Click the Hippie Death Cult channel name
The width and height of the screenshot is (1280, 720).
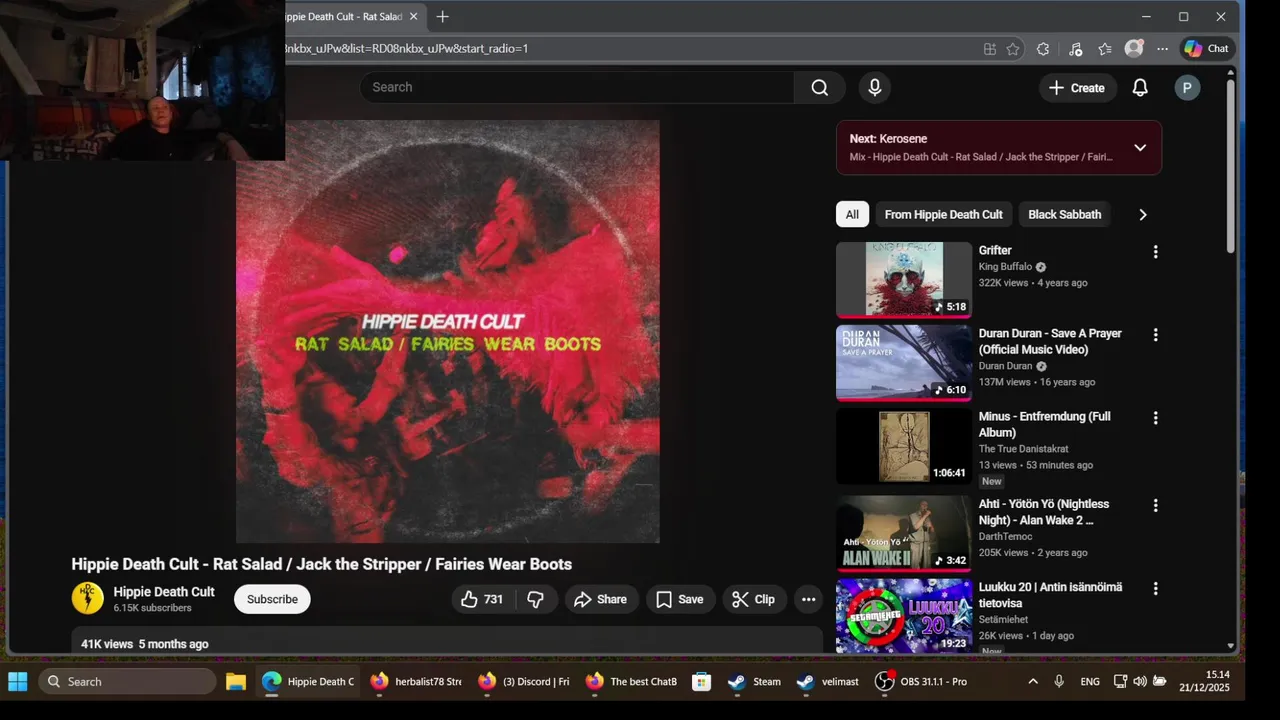point(164,592)
